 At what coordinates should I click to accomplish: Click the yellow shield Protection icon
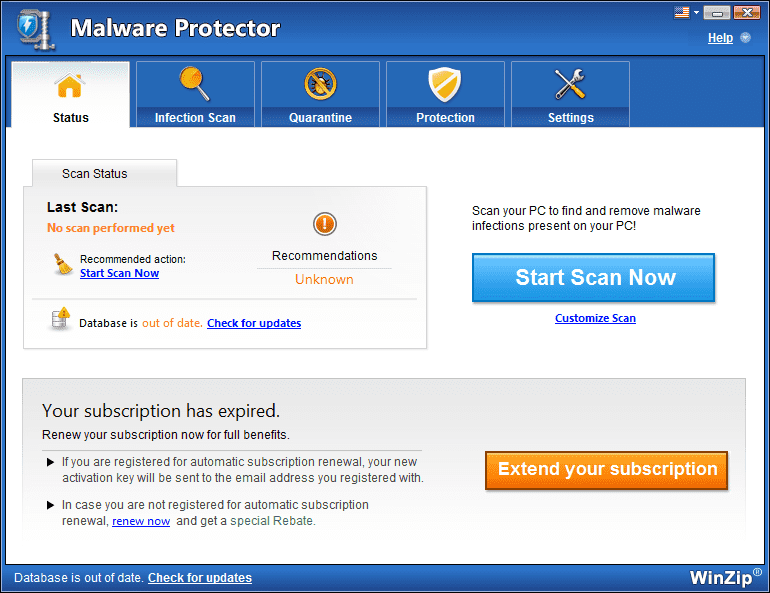[x=444, y=84]
